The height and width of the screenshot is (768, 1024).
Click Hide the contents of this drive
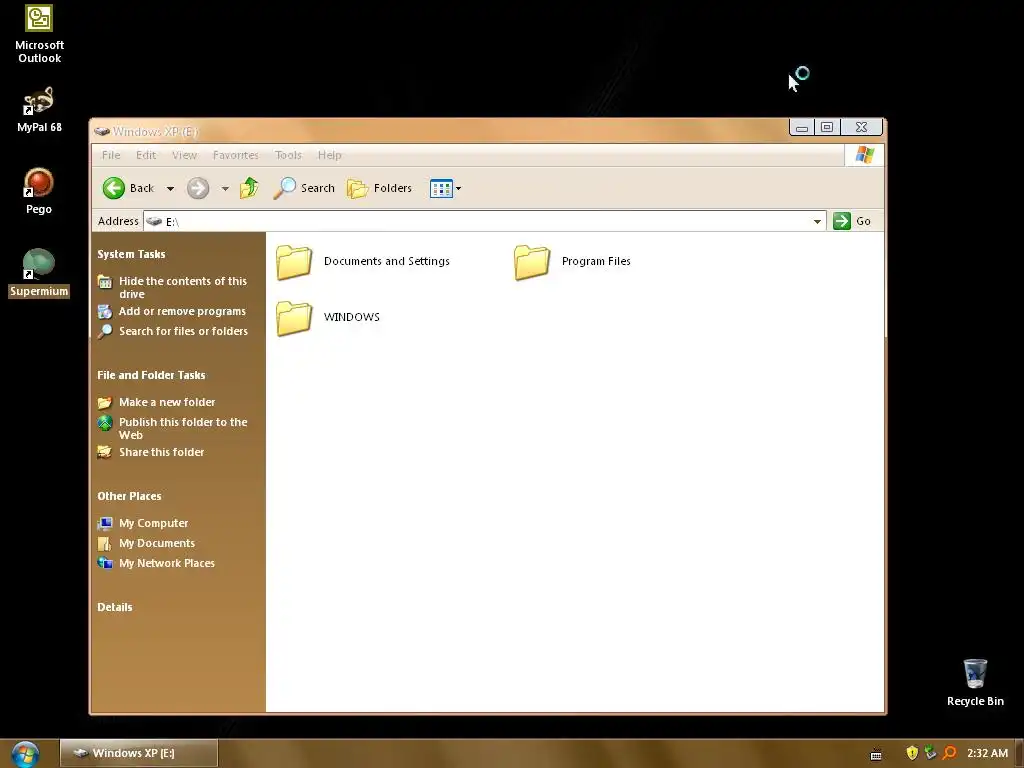[x=182, y=287]
